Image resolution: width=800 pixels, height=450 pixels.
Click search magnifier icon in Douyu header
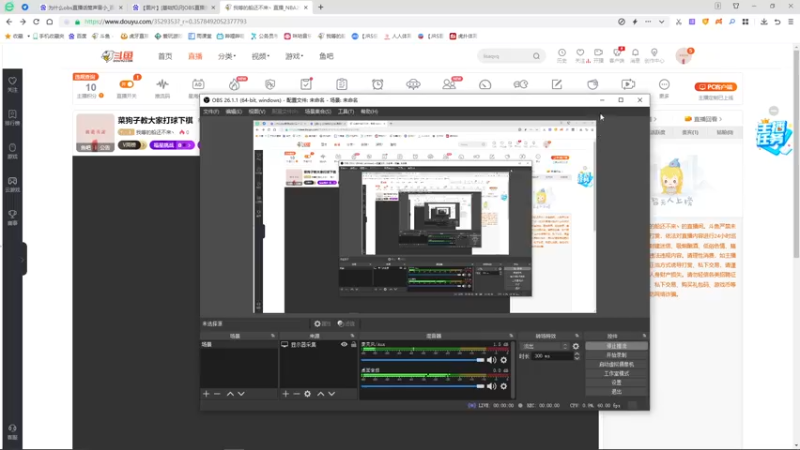(x=536, y=56)
